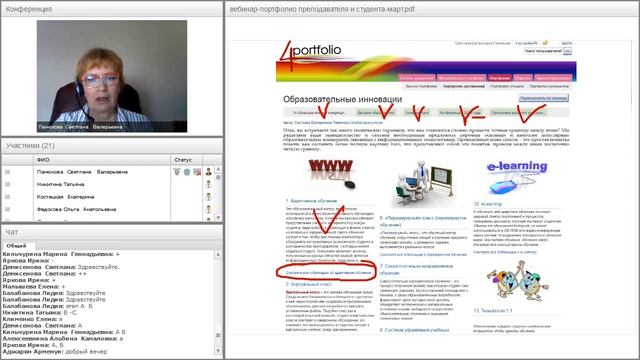This screenshot has width=640, height=360.
Task: Click the presenter avatar icon for Панюкова Светлана
Action: (209, 172)
